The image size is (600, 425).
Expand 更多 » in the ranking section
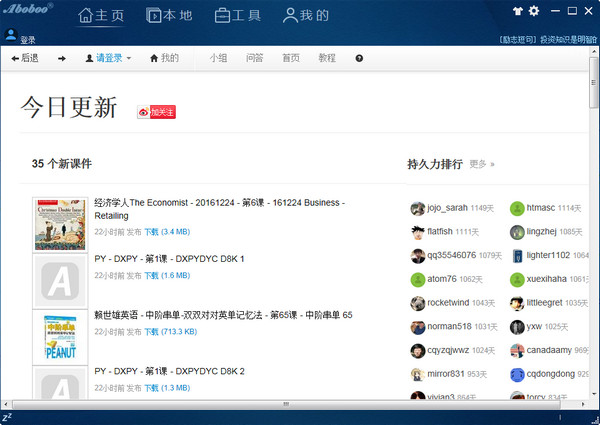point(482,164)
